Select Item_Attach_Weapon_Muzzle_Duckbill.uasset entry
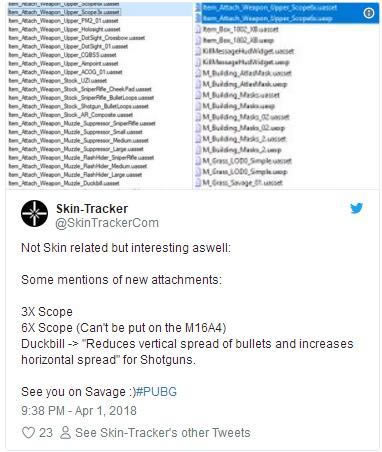This screenshot has height=452, width=382. [64, 183]
